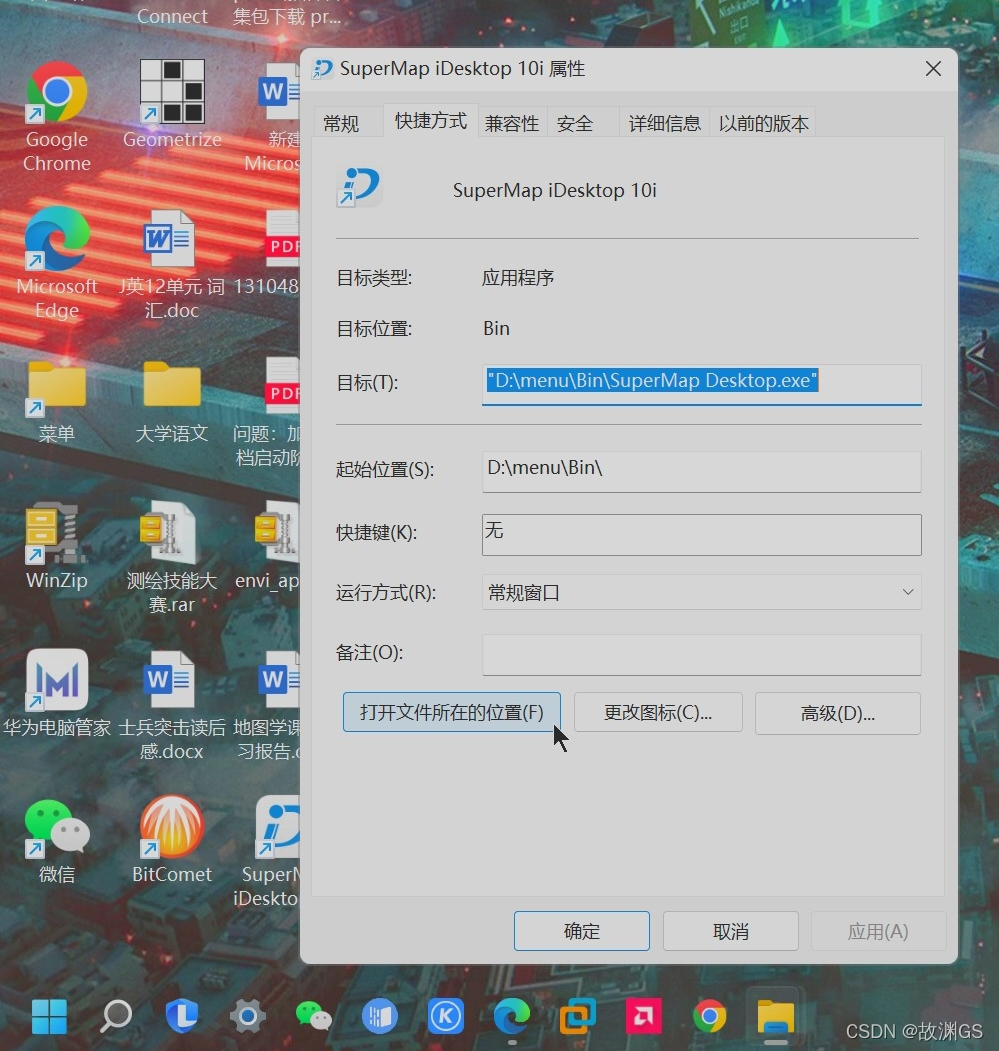This screenshot has height=1051, width=999.
Task: Confirm with the 确定 button
Action: pos(581,931)
